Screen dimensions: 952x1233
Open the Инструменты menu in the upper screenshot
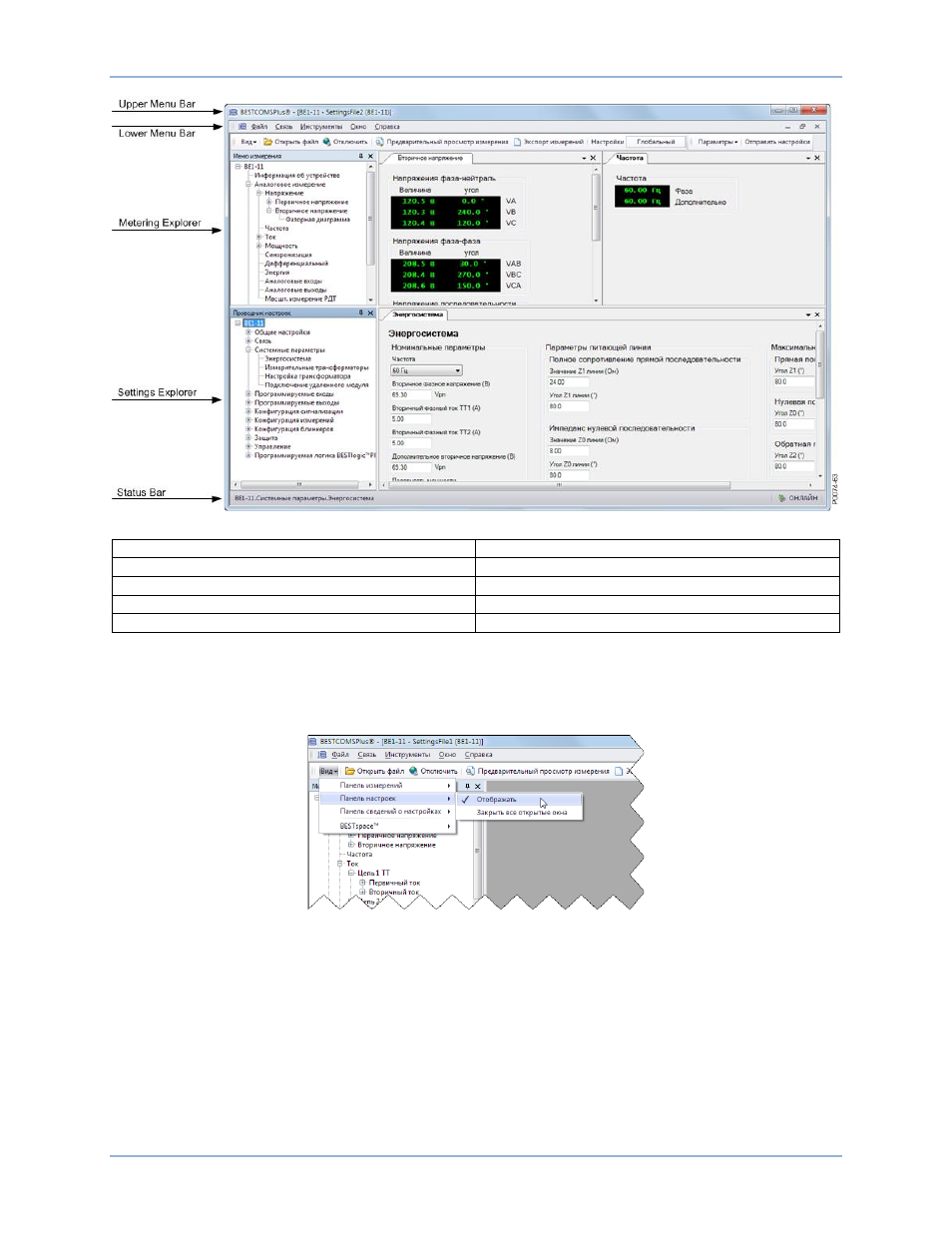pos(321,127)
